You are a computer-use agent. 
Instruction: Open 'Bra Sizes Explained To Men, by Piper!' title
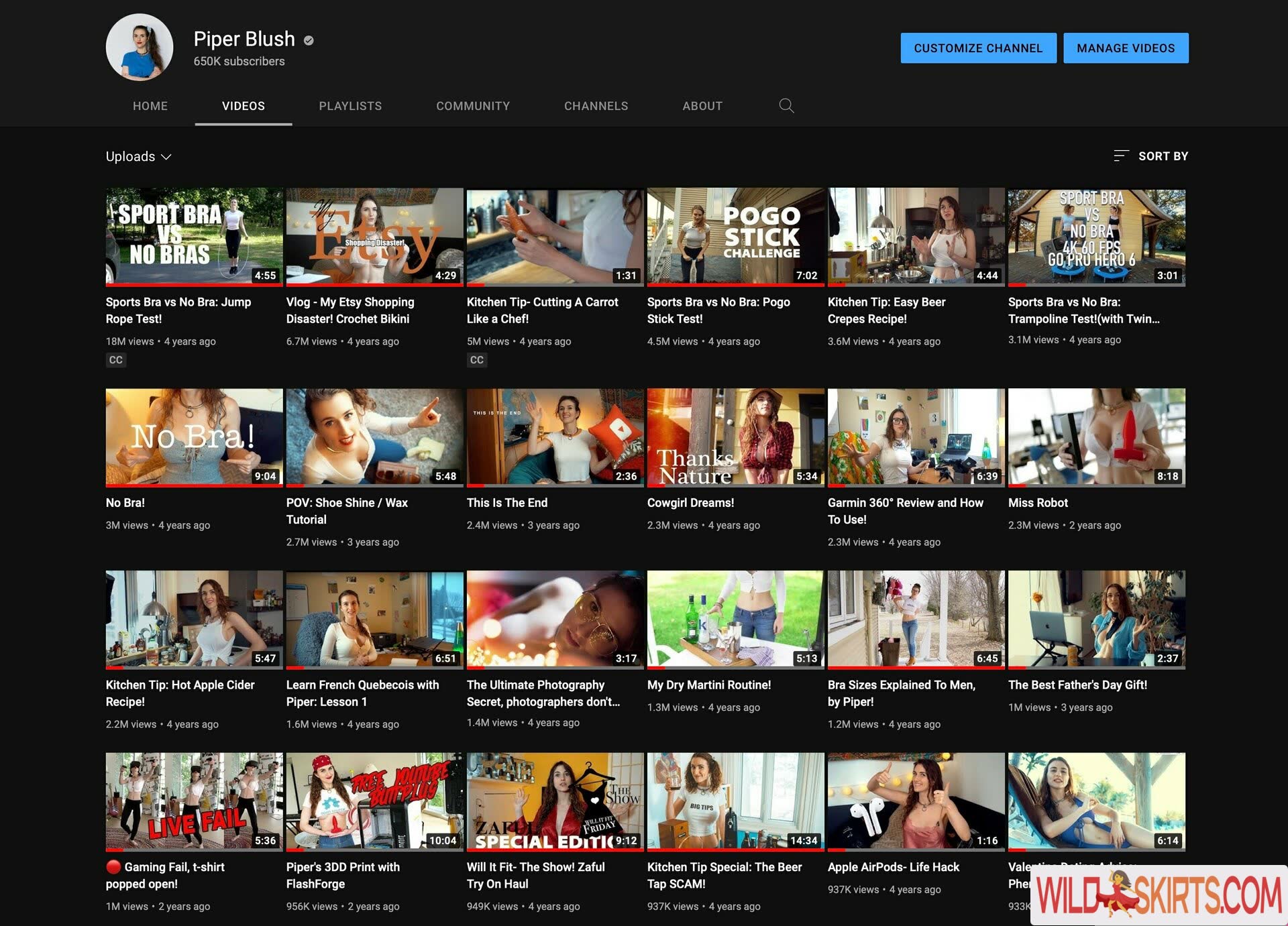coord(902,693)
